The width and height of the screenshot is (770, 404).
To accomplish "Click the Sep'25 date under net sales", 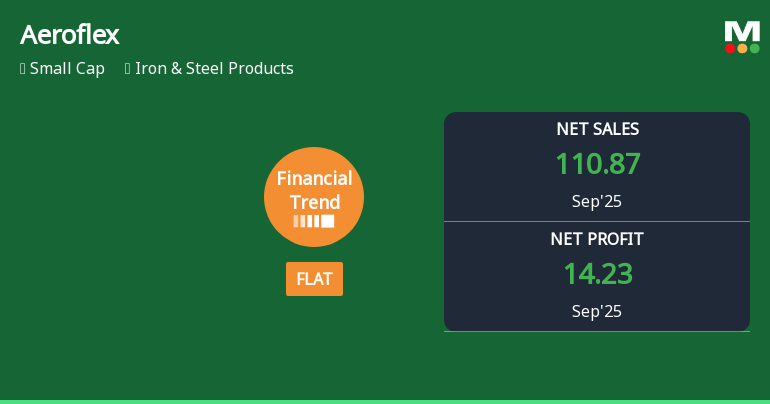I will click(597, 201).
